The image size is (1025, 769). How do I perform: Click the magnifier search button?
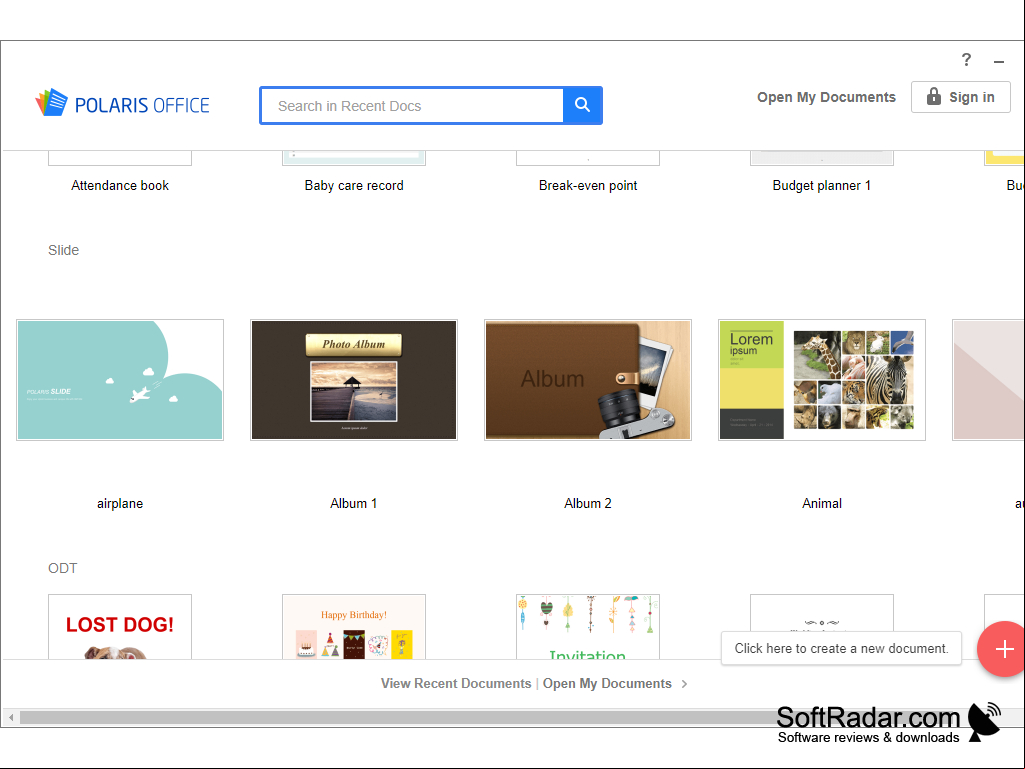[582, 105]
